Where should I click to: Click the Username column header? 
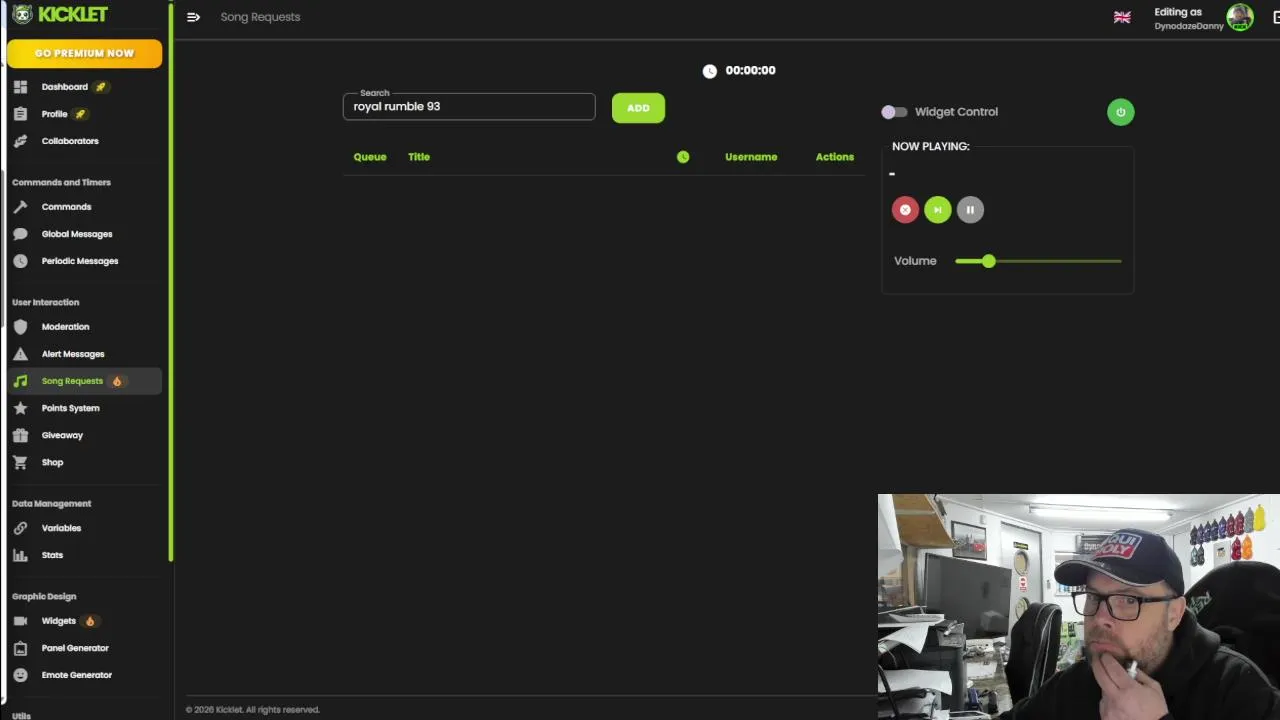(751, 157)
